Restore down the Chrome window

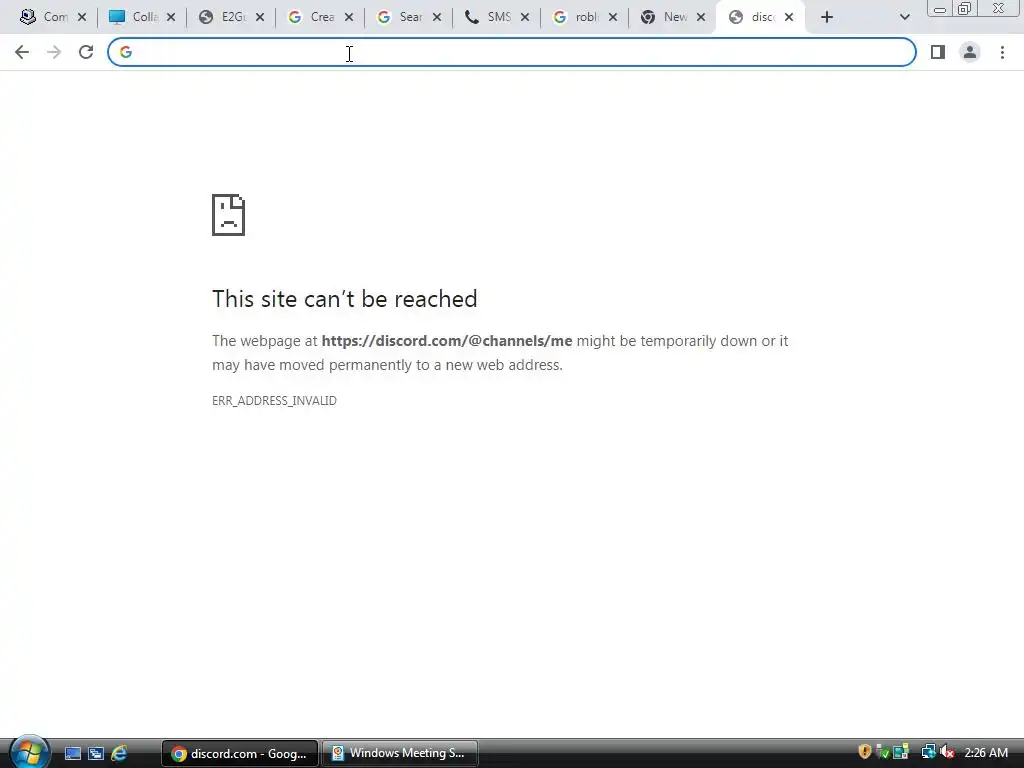[x=964, y=8]
